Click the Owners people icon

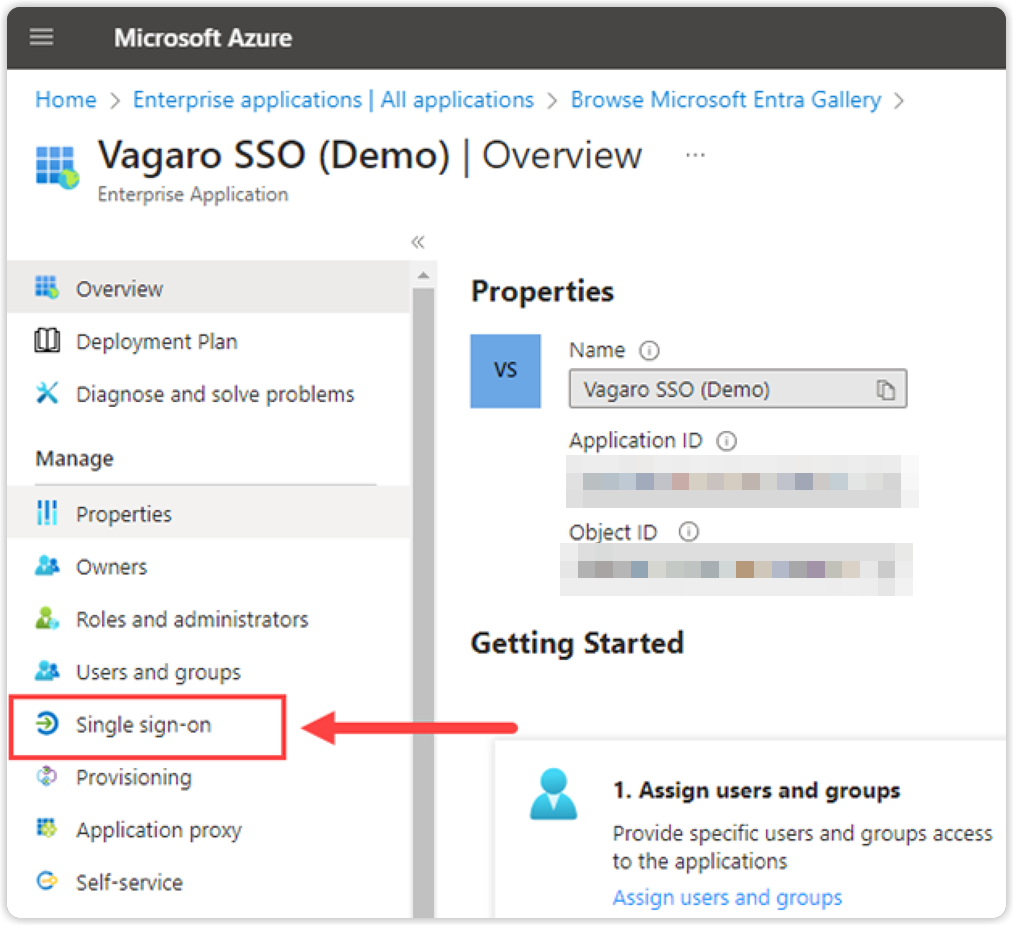[47, 566]
